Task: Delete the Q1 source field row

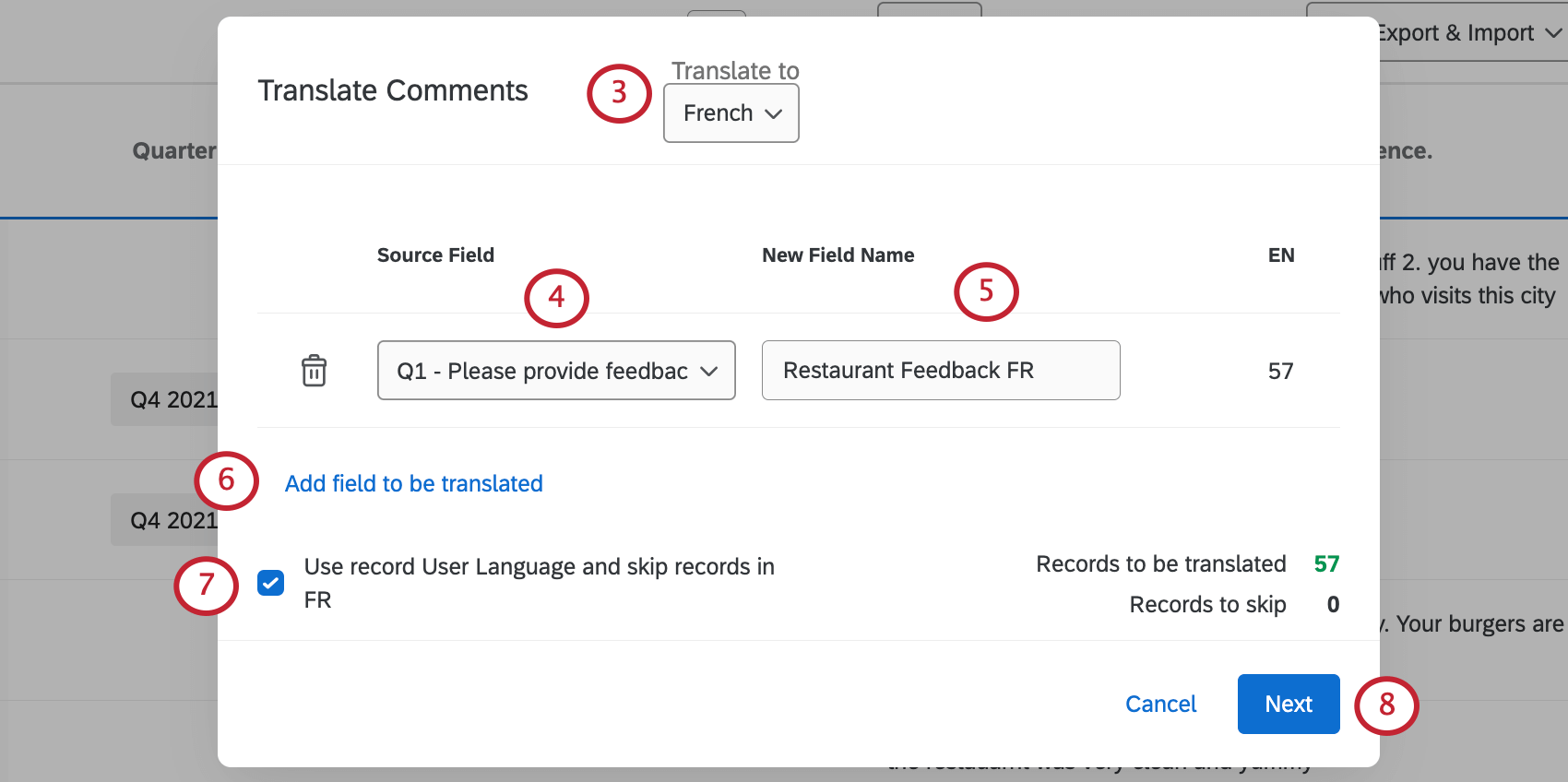Action: pos(314,371)
